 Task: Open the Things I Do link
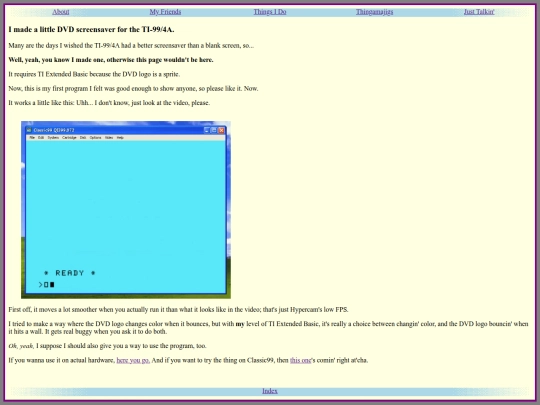pos(270,12)
